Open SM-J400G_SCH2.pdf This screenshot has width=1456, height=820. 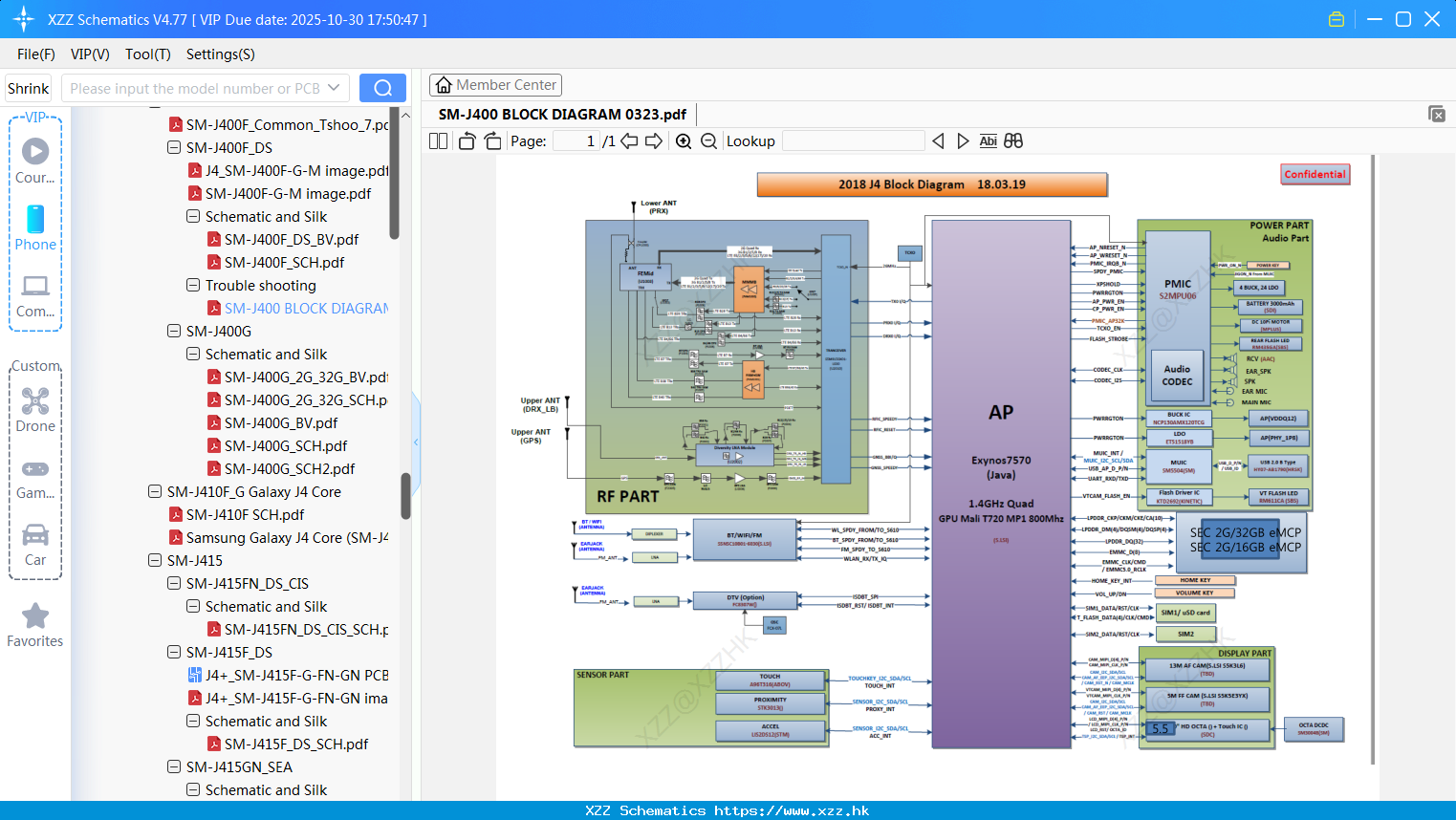point(281,468)
